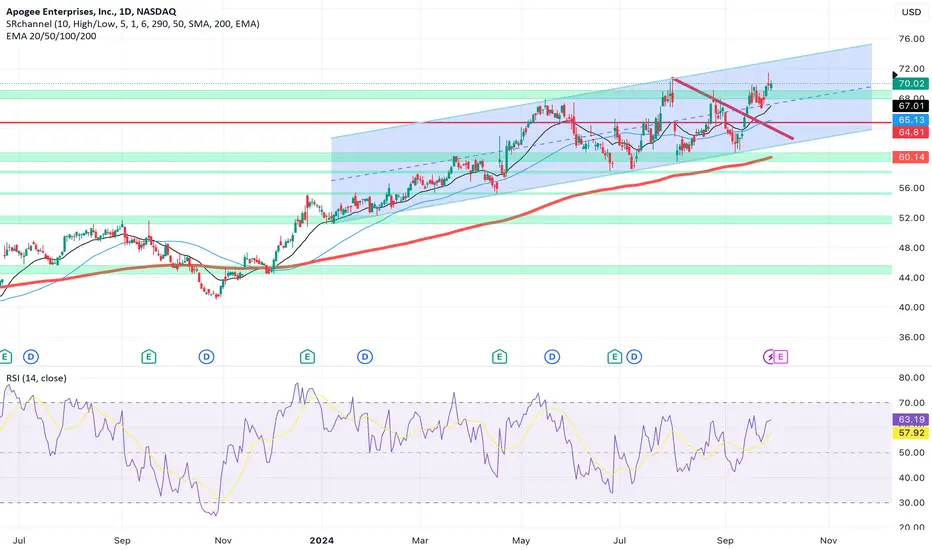Click the 80.00 RSI axis label
Screen dimensions: 932x550
pos(911,378)
